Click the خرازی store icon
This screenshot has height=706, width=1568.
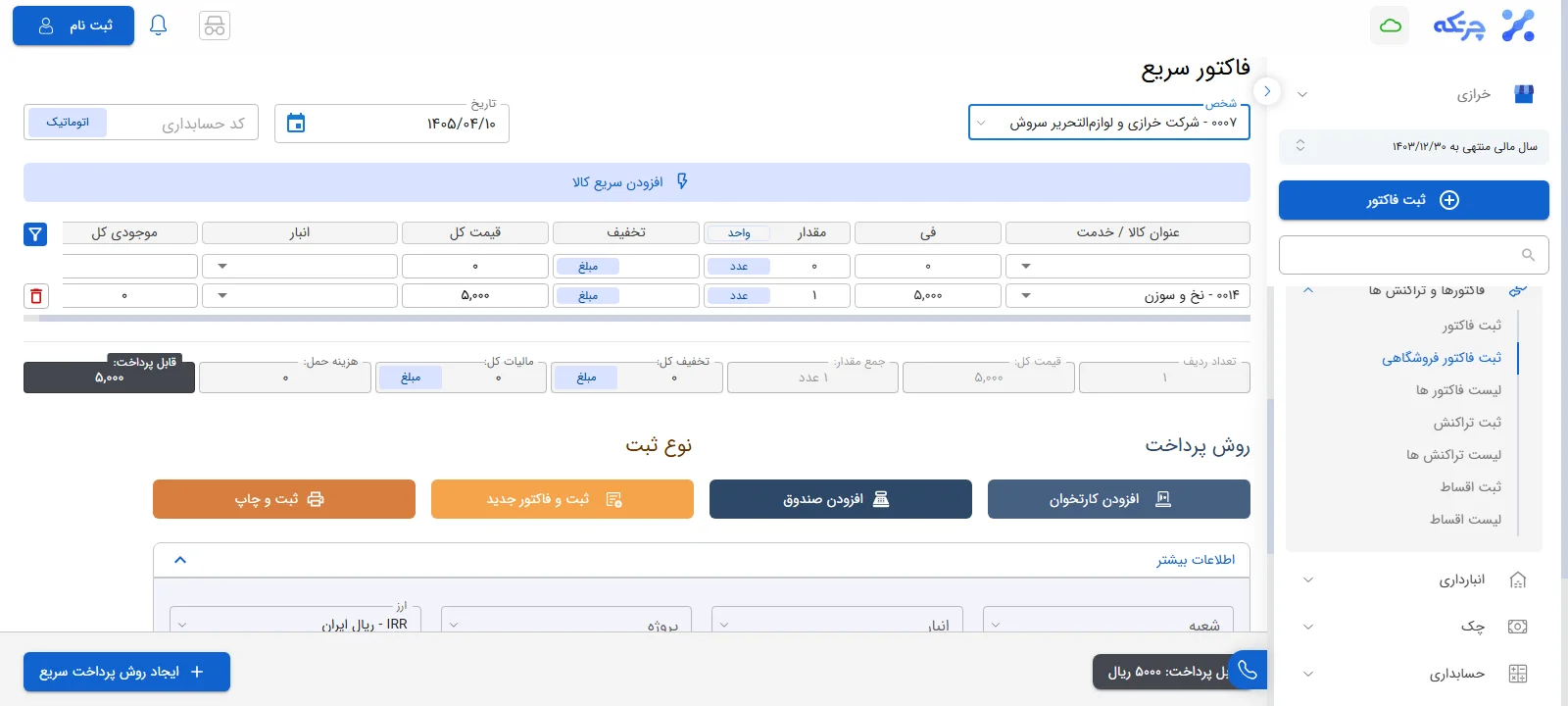click(1524, 94)
